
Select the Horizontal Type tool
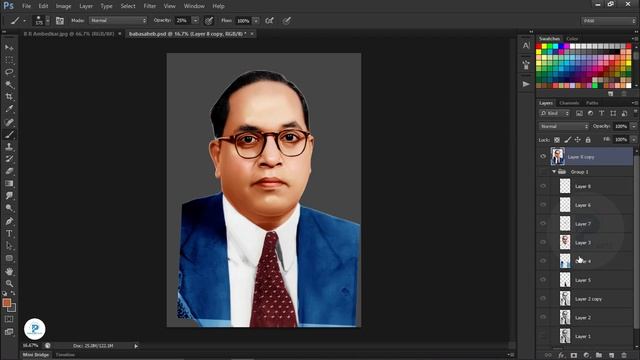point(9,233)
